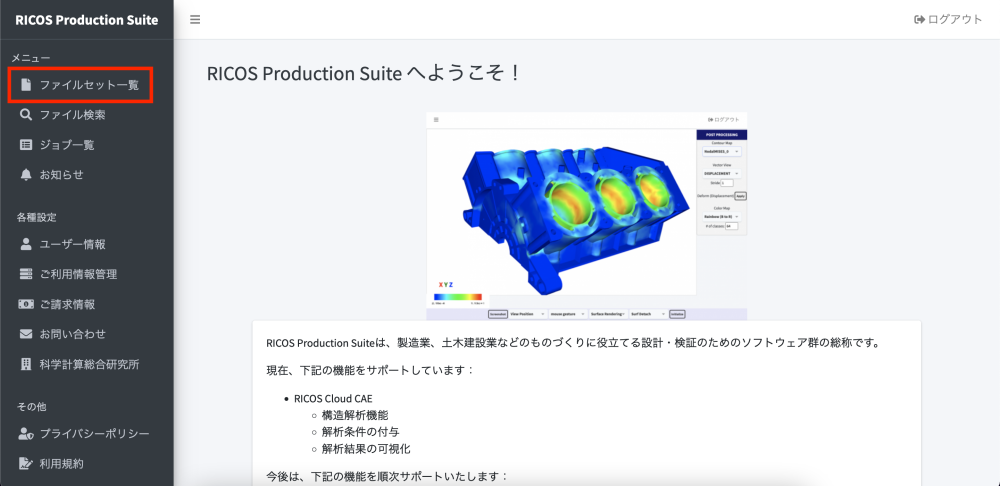Open ご請求情報 via its banknote icon
Viewport: 1000px width, 486px height.
(x=26, y=304)
